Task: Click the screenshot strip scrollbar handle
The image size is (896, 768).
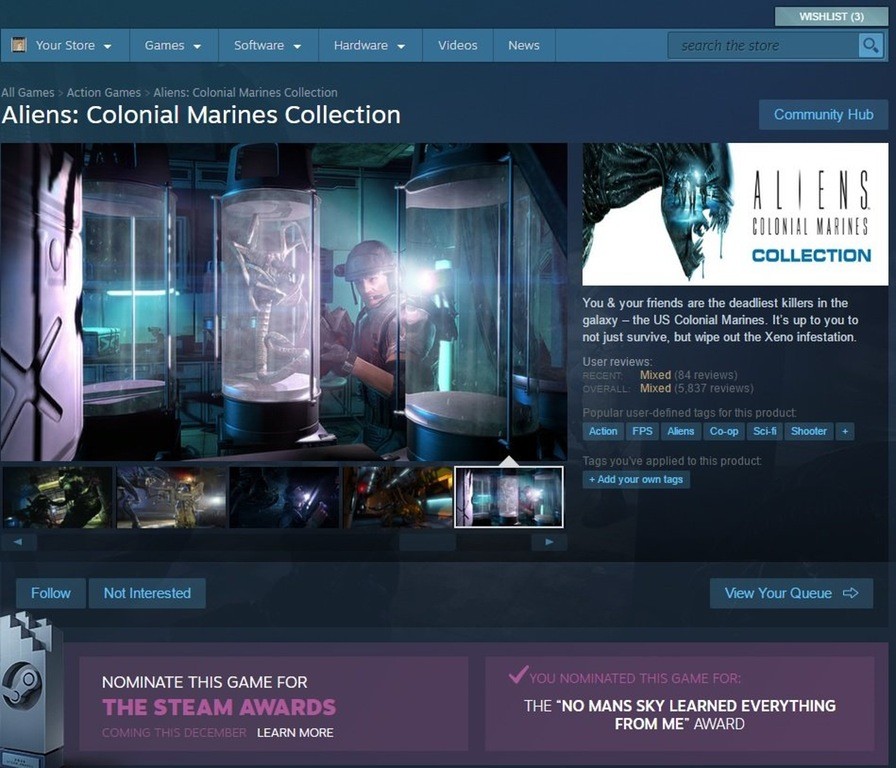Action: (427, 542)
